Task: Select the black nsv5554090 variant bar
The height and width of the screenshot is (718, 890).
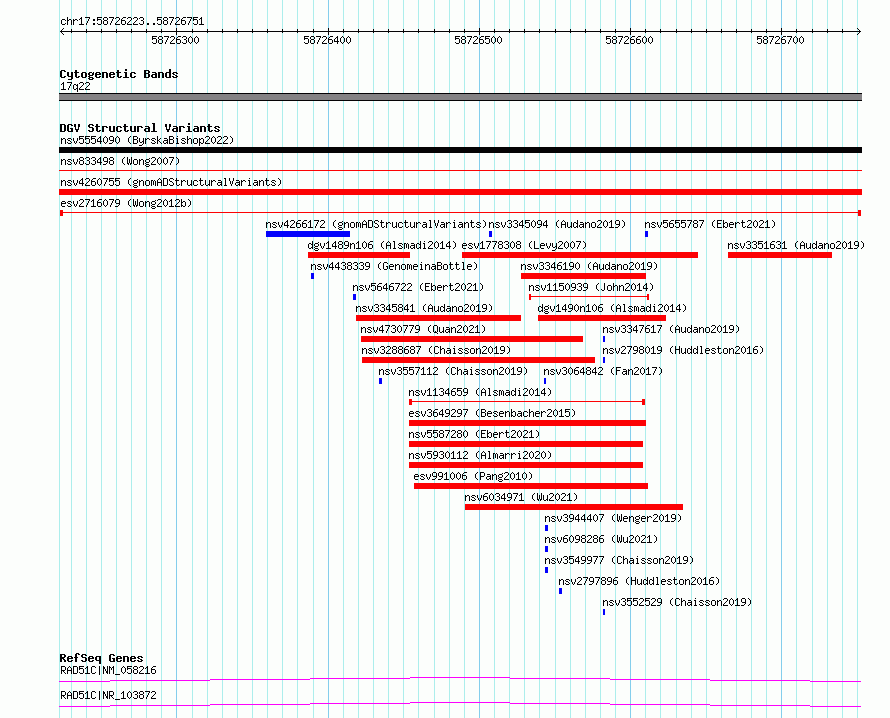Action: (x=460, y=150)
